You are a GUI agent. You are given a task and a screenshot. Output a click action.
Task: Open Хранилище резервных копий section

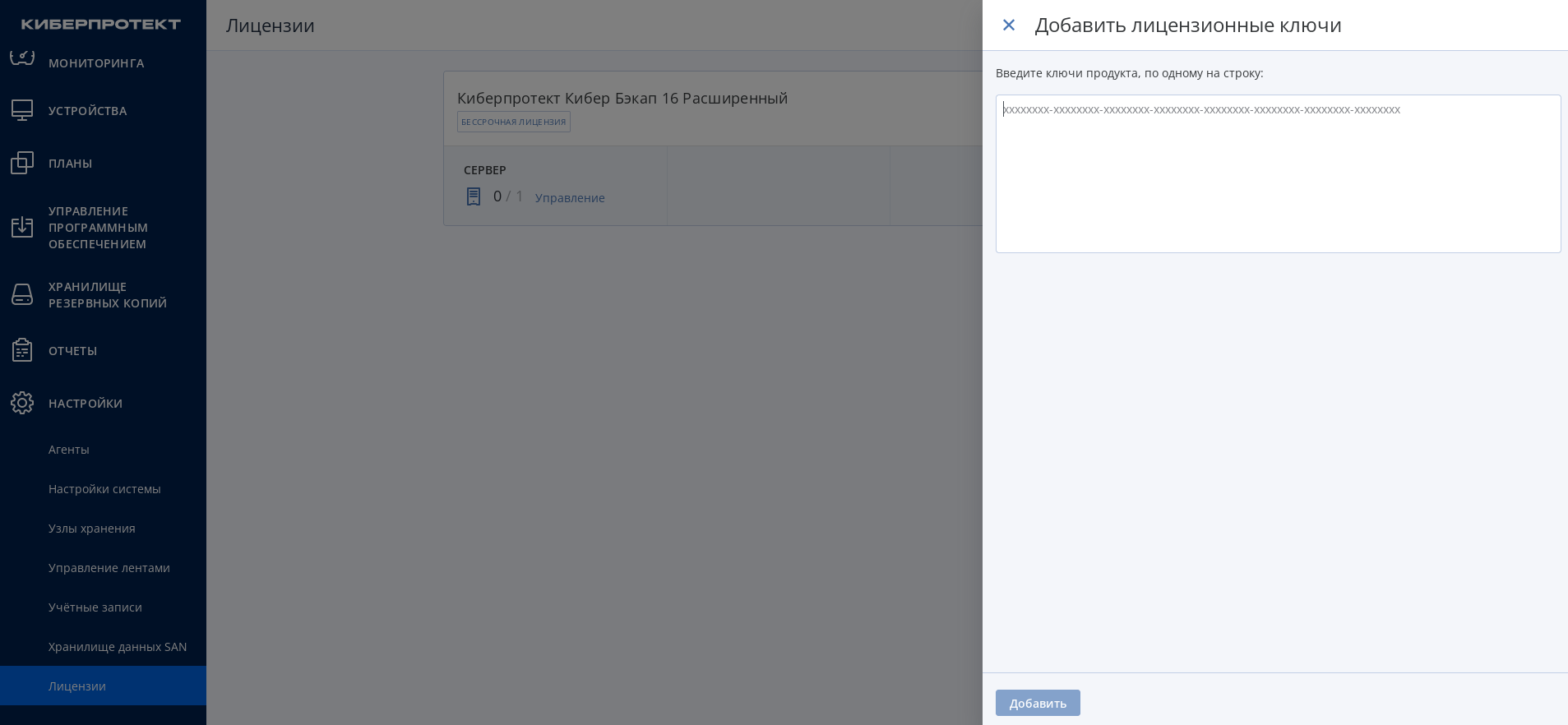point(103,295)
